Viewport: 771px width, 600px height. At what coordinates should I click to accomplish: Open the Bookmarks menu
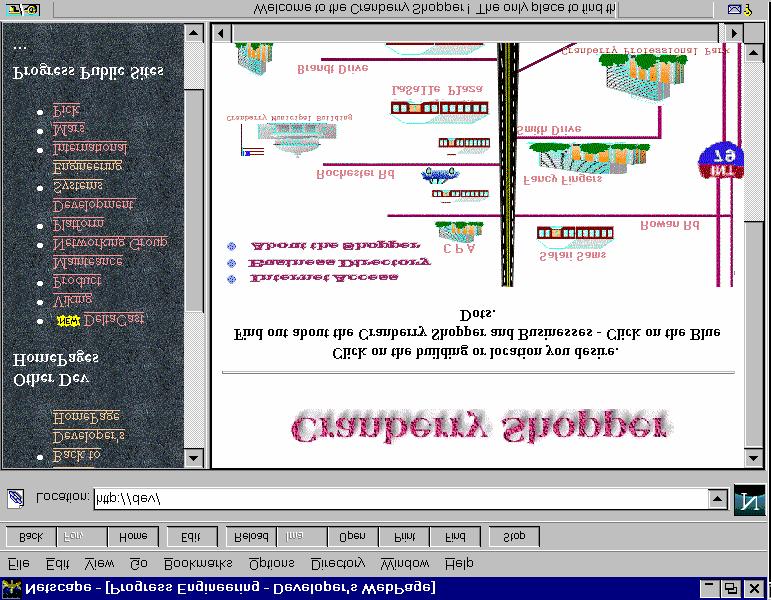tap(198, 564)
